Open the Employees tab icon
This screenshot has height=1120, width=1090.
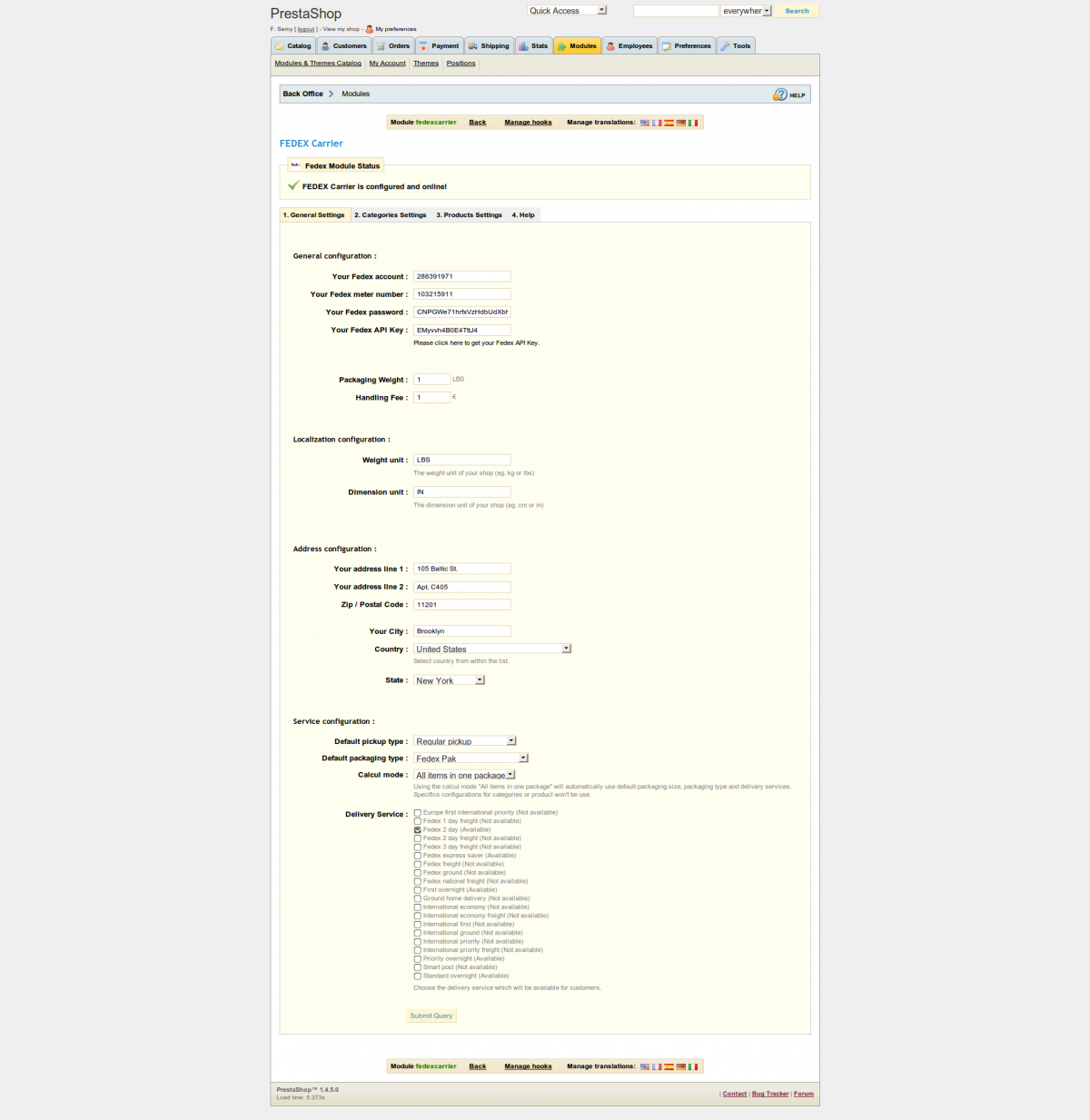point(610,46)
